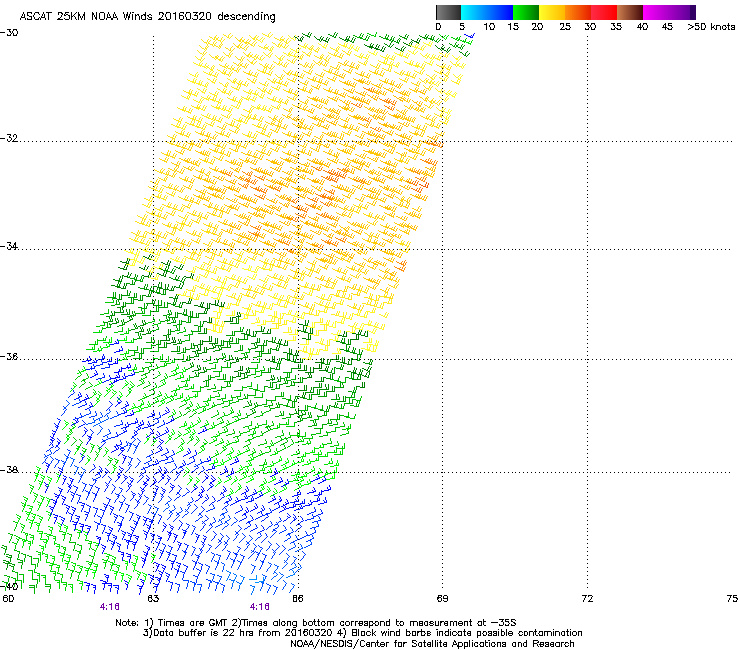Click note '3)Data buffer is 22 hrs from 20160320'
The width and height of the screenshot is (740, 650).
click(237, 633)
